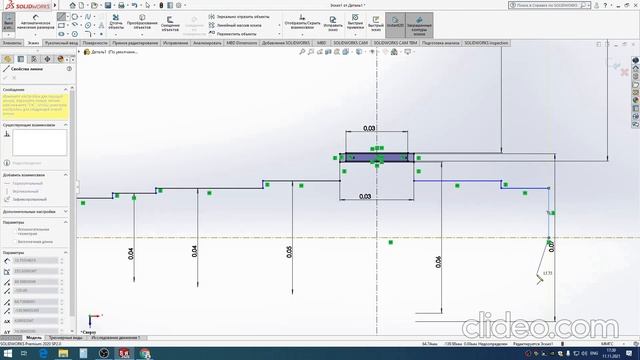The image size is (640, 360).
Task: Click the Display/Delete Relations tool
Action: [x=302, y=22]
